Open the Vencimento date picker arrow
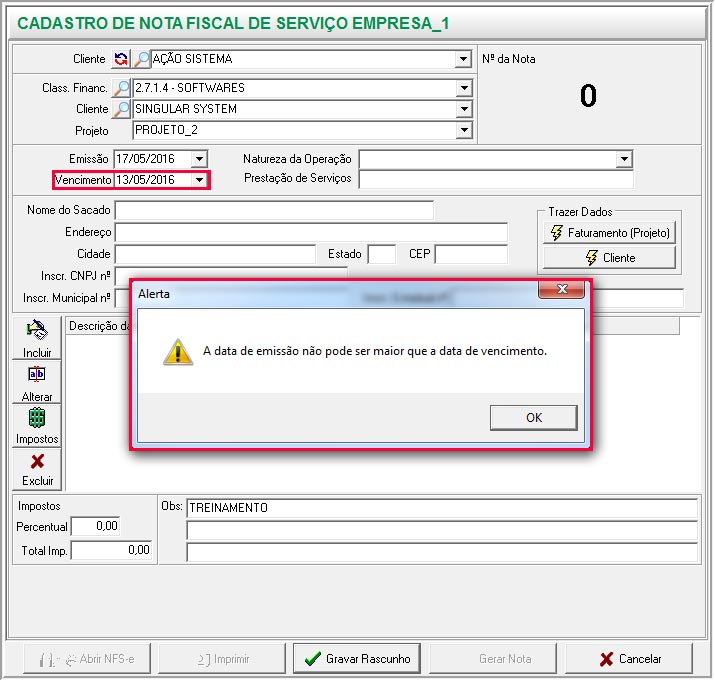715x681 pixels. (199, 180)
